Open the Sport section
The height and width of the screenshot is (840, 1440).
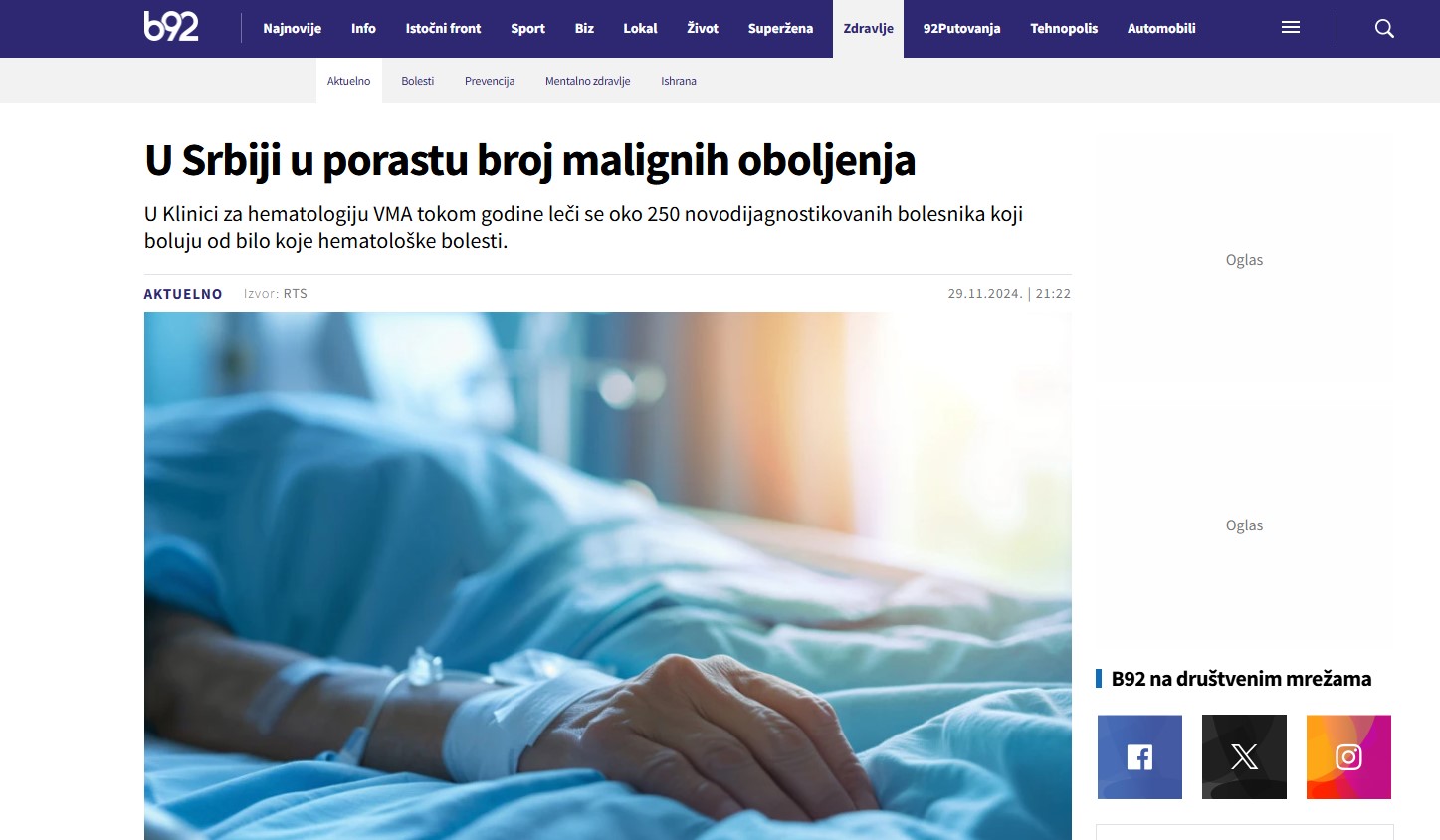(527, 28)
